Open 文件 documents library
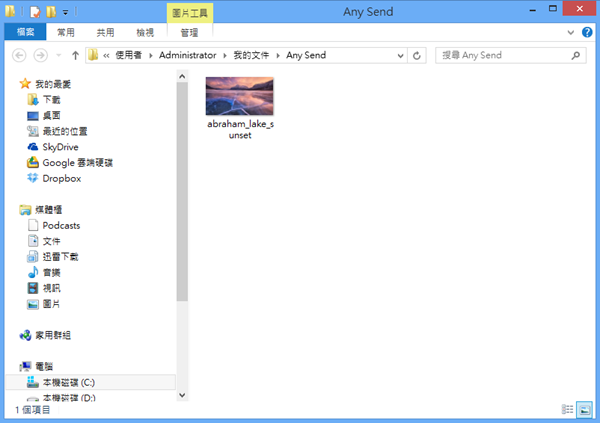This screenshot has width=600, height=423. click(x=51, y=241)
